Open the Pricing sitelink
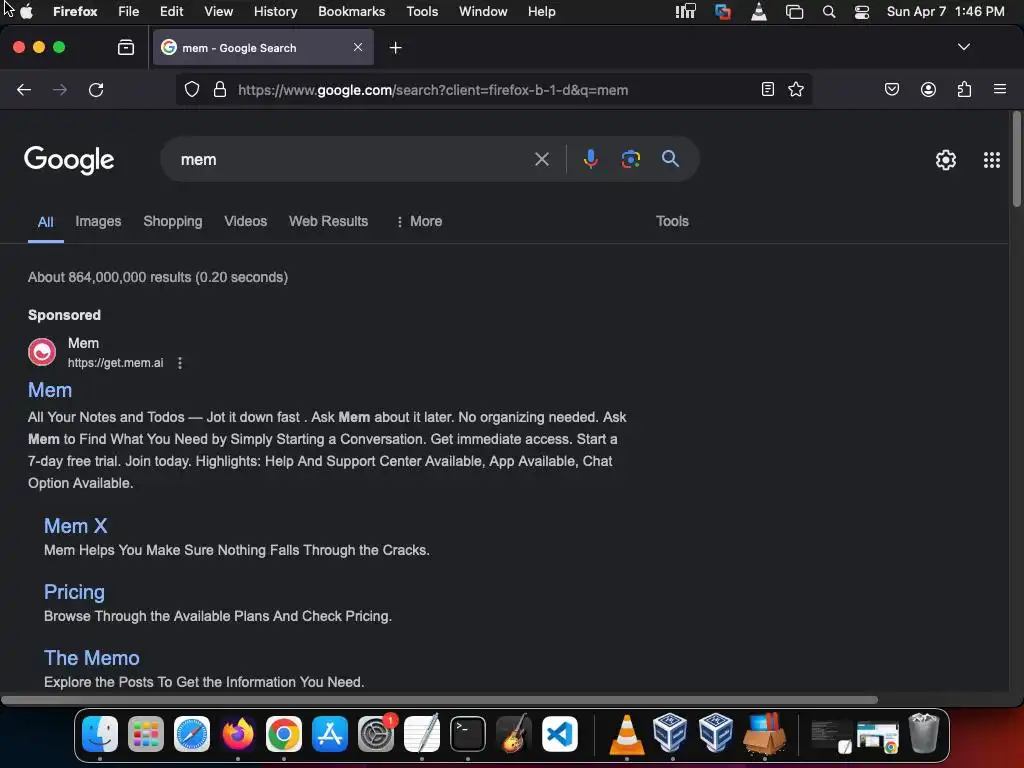Viewport: 1024px width, 768px height. [x=74, y=592]
